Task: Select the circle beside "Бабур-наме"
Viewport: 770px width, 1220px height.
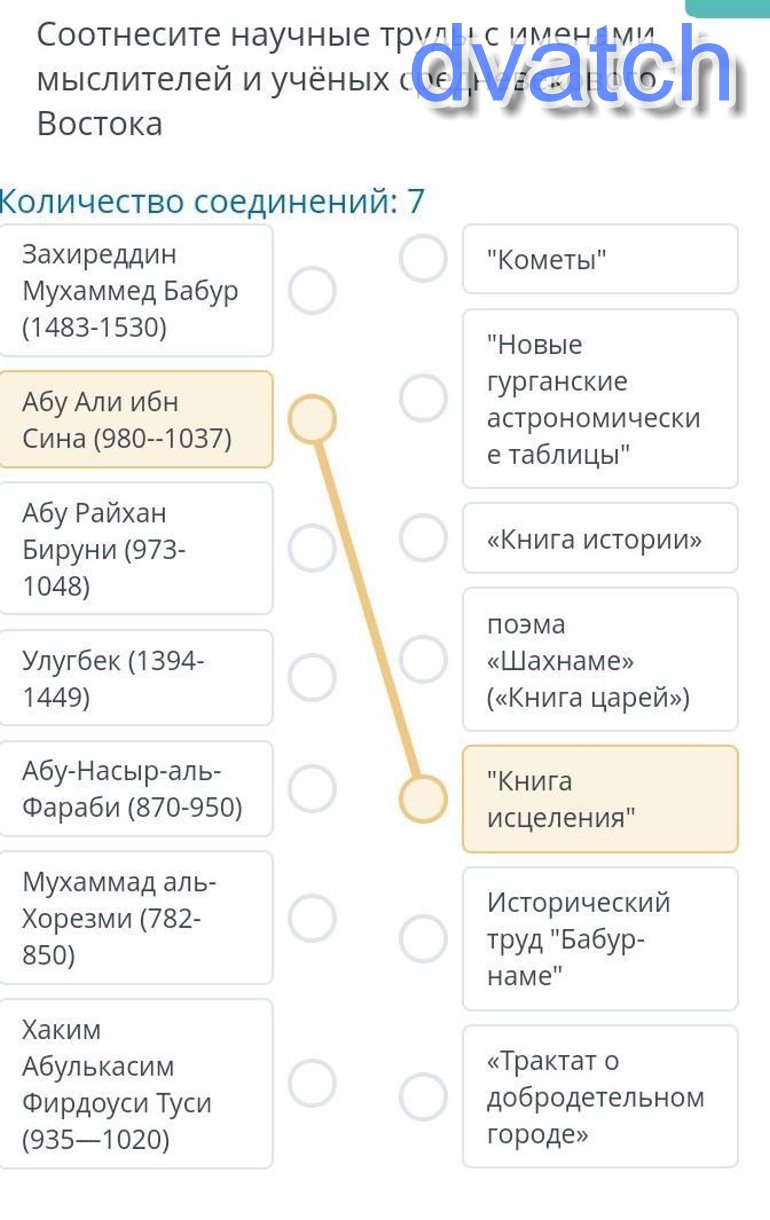Action: 422,938
